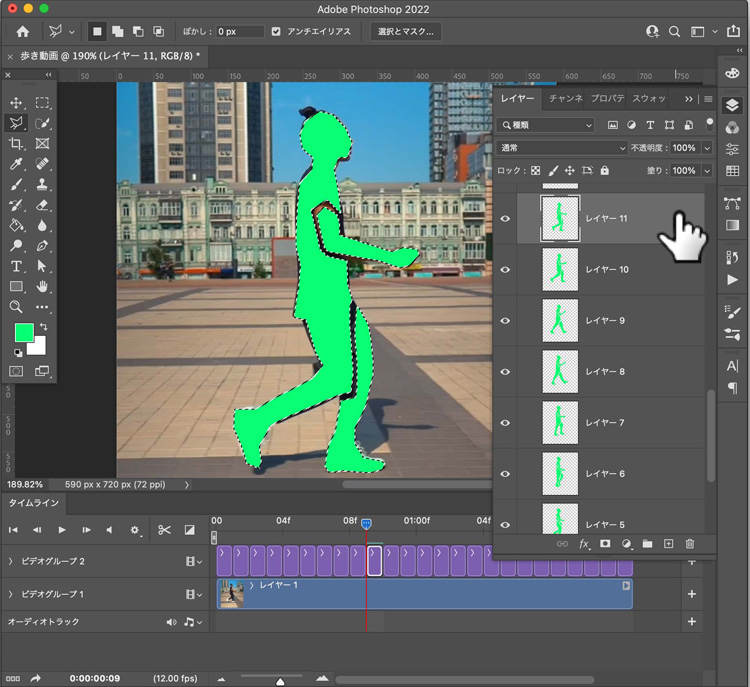Toggle the anti-alias checkbox
Viewport: 750px width, 687px height.
pos(276,32)
